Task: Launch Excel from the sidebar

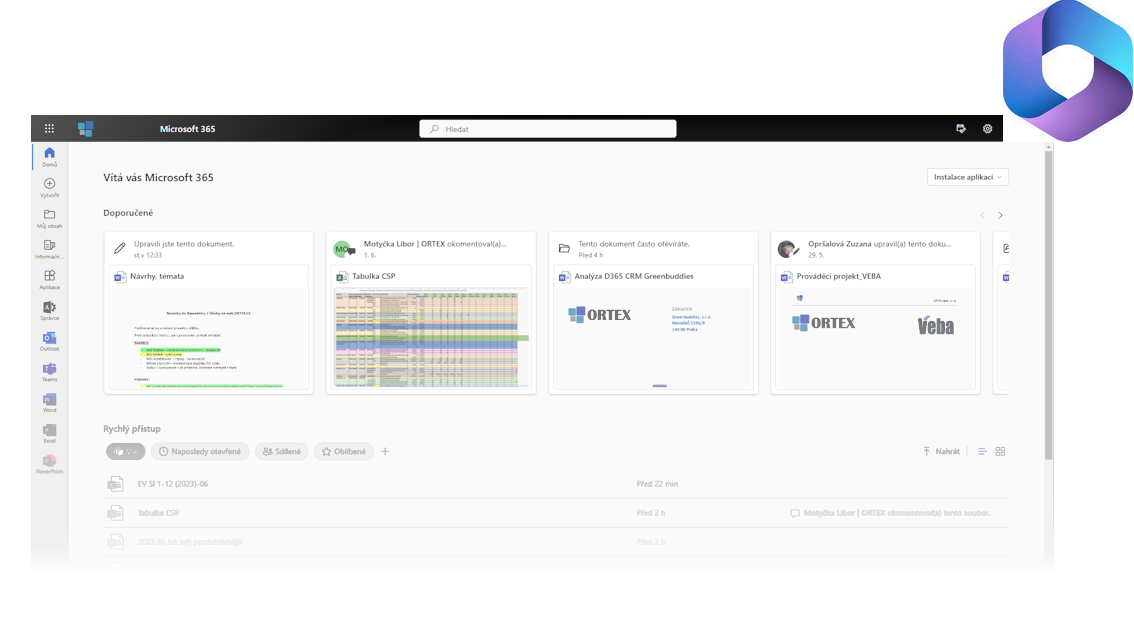Action: tap(49, 433)
